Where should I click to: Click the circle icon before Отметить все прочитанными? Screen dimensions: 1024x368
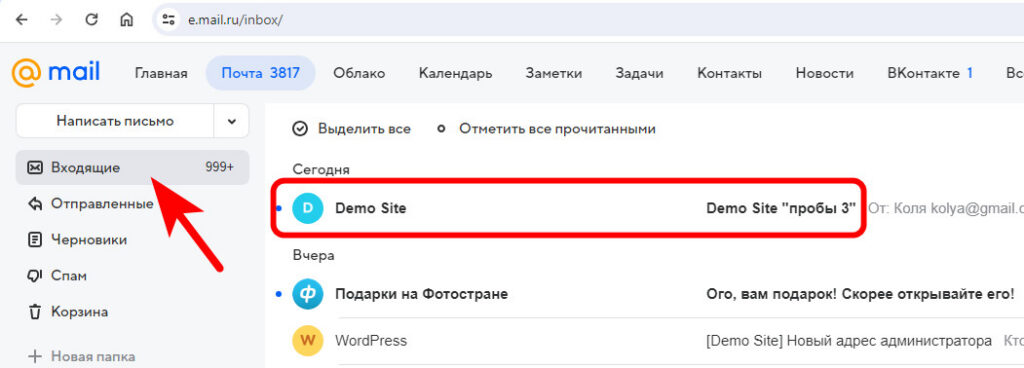(x=441, y=129)
